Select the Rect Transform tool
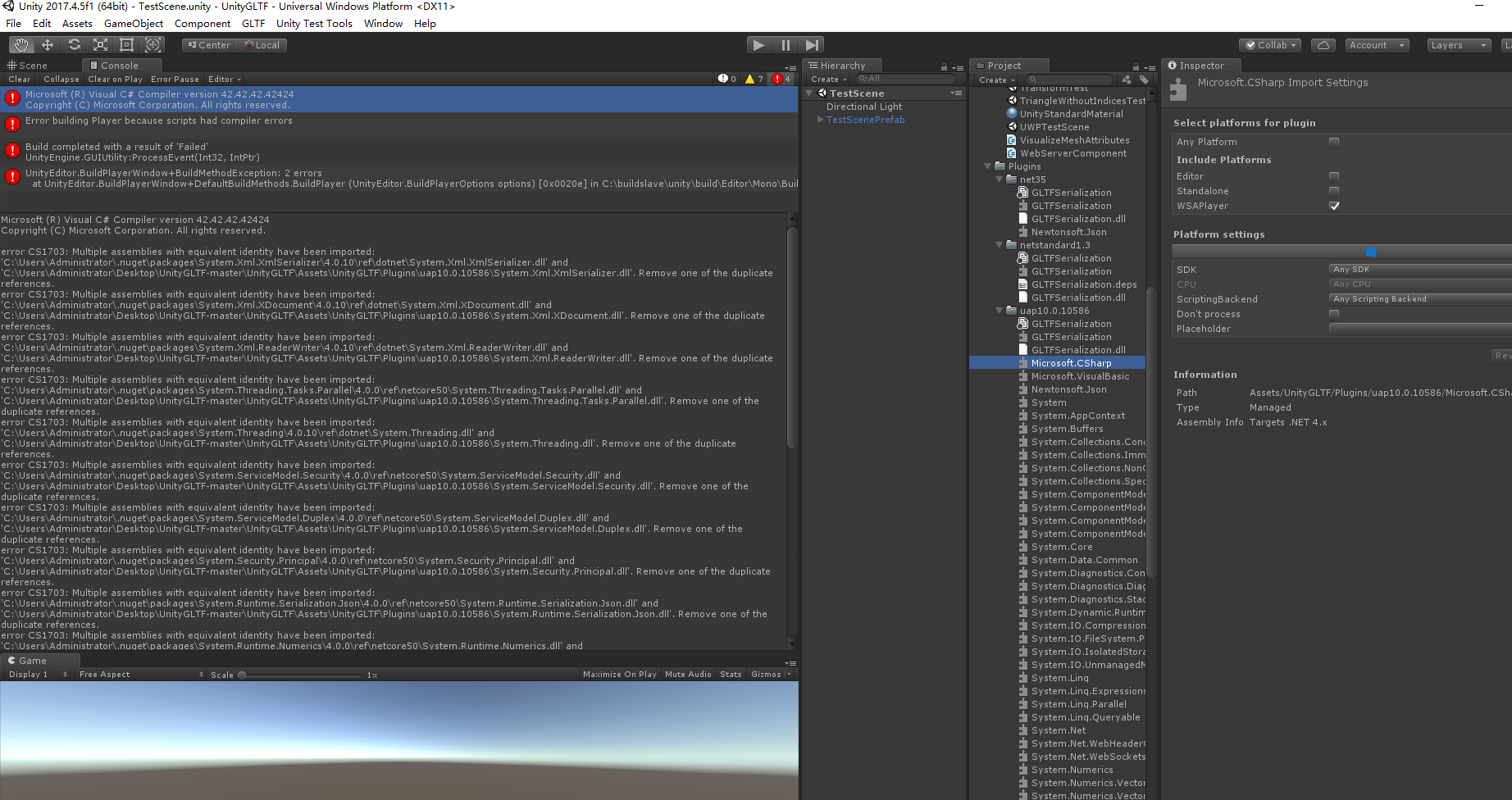The height and width of the screenshot is (800, 1512). pos(126,45)
